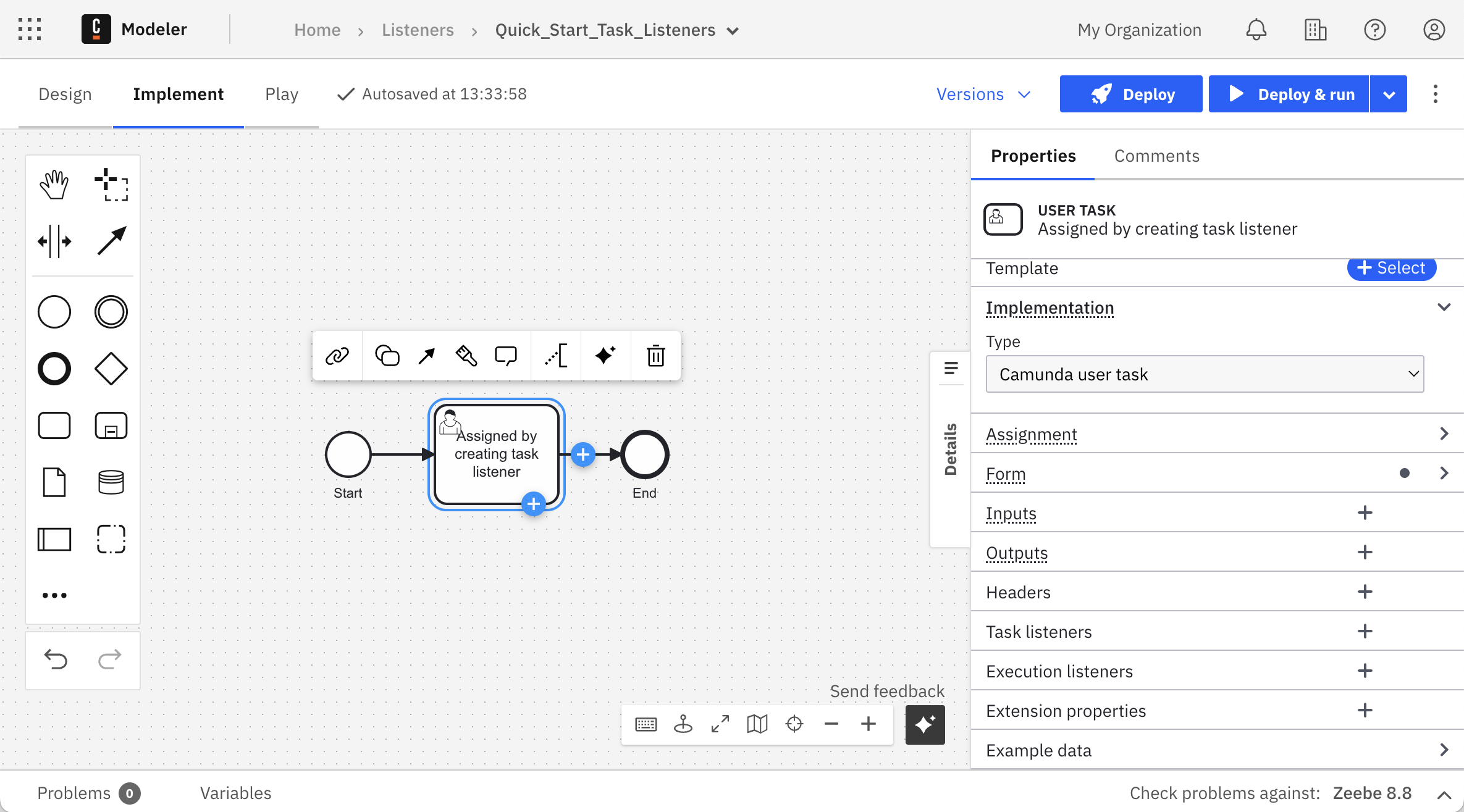The width and height of the screenshot is (1464, 812).
Task: Select the hand tool in the palette
Action: coord(54,183)
